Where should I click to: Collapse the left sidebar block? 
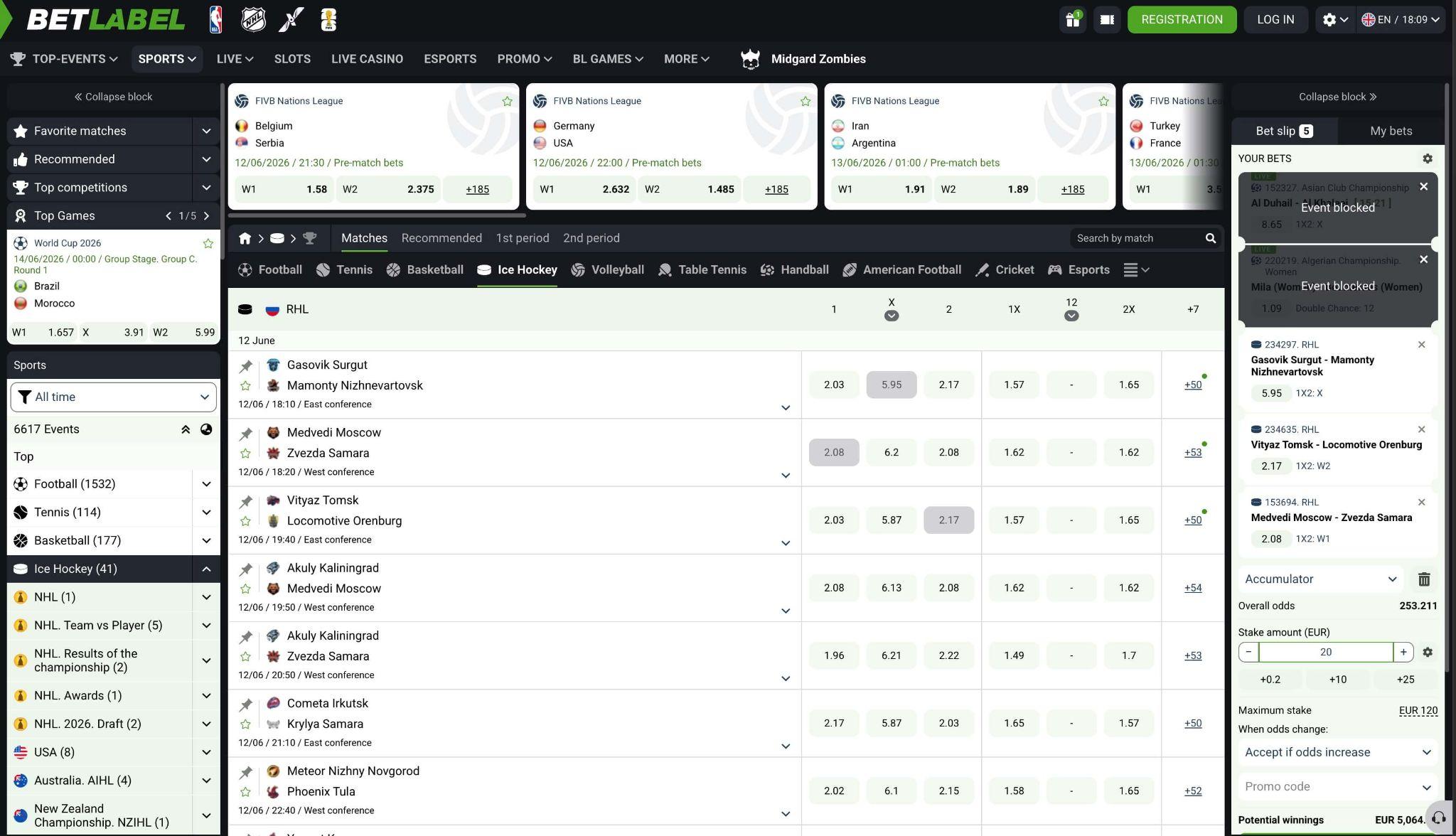114,97
